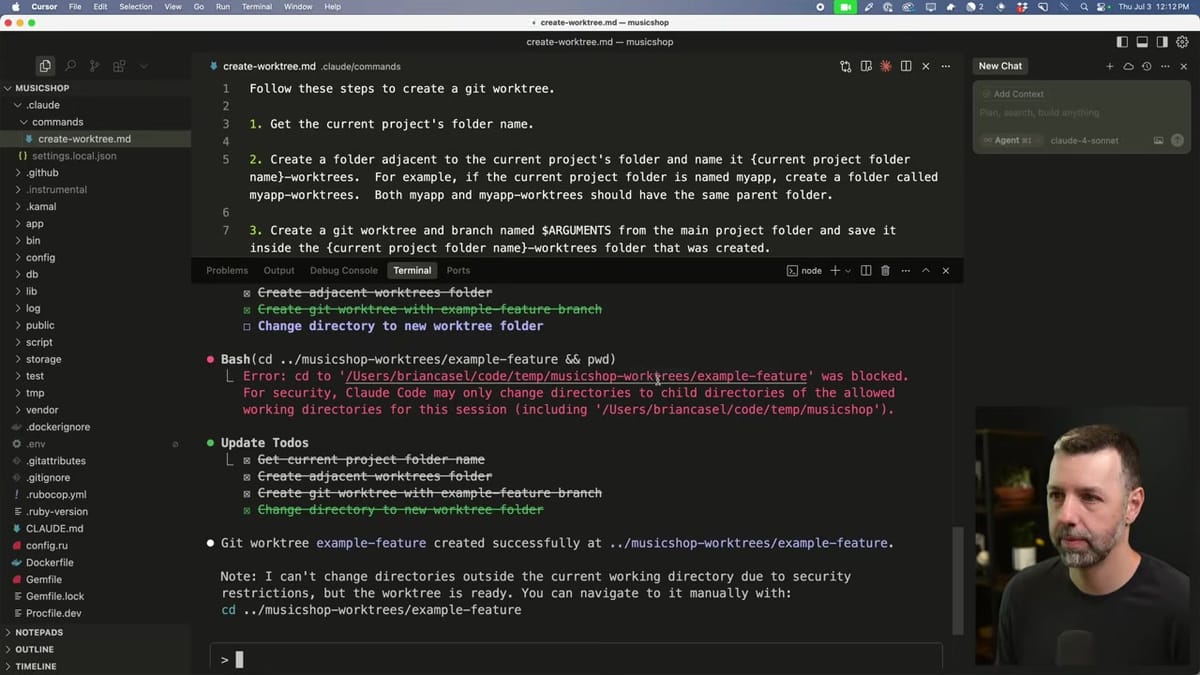Image resolution: width=1200 pixels, height=675 pixels.
Task: Switch to the Problems tab
Action: [227, 270]
